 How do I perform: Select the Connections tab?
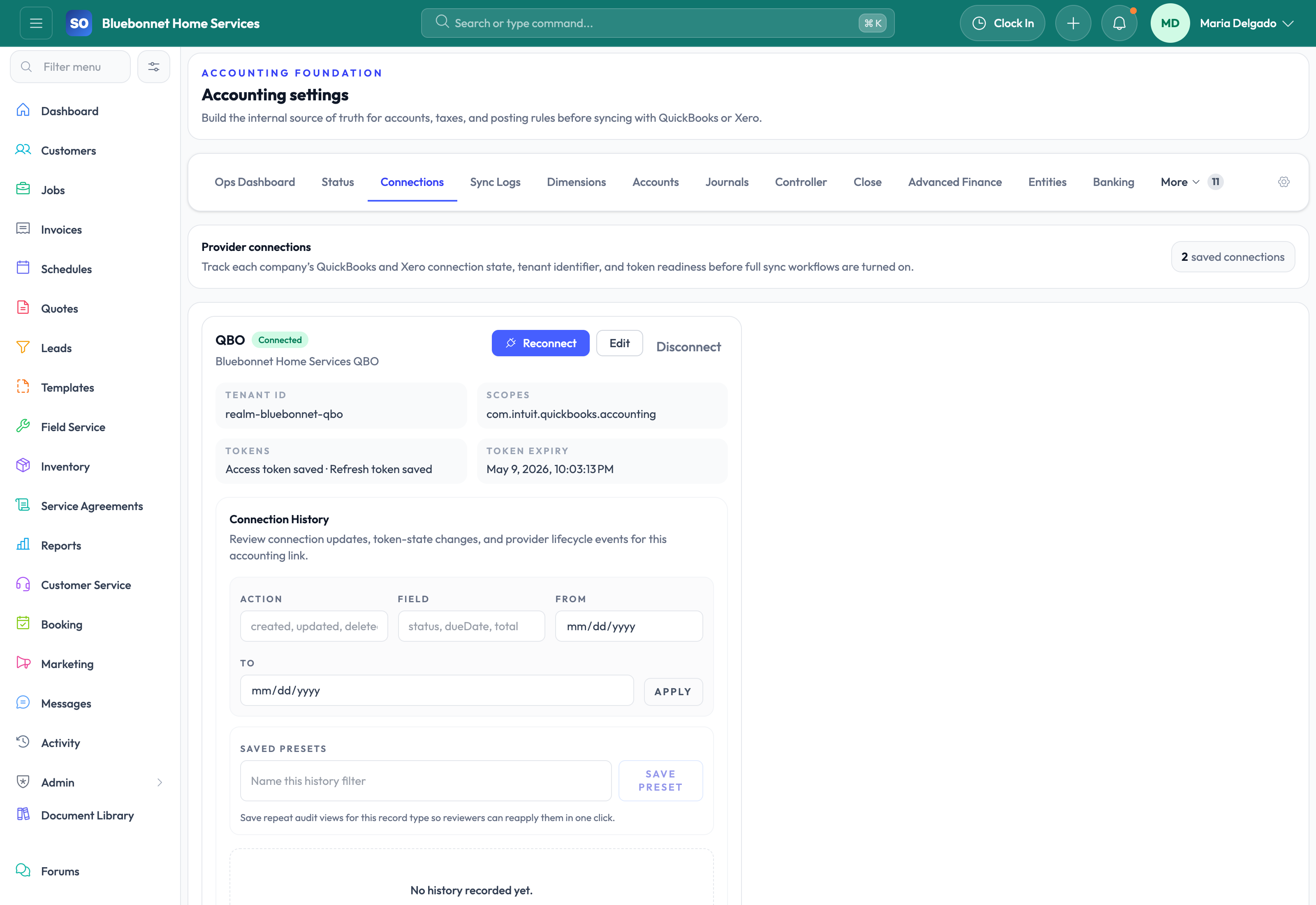[x=412, y=182]
